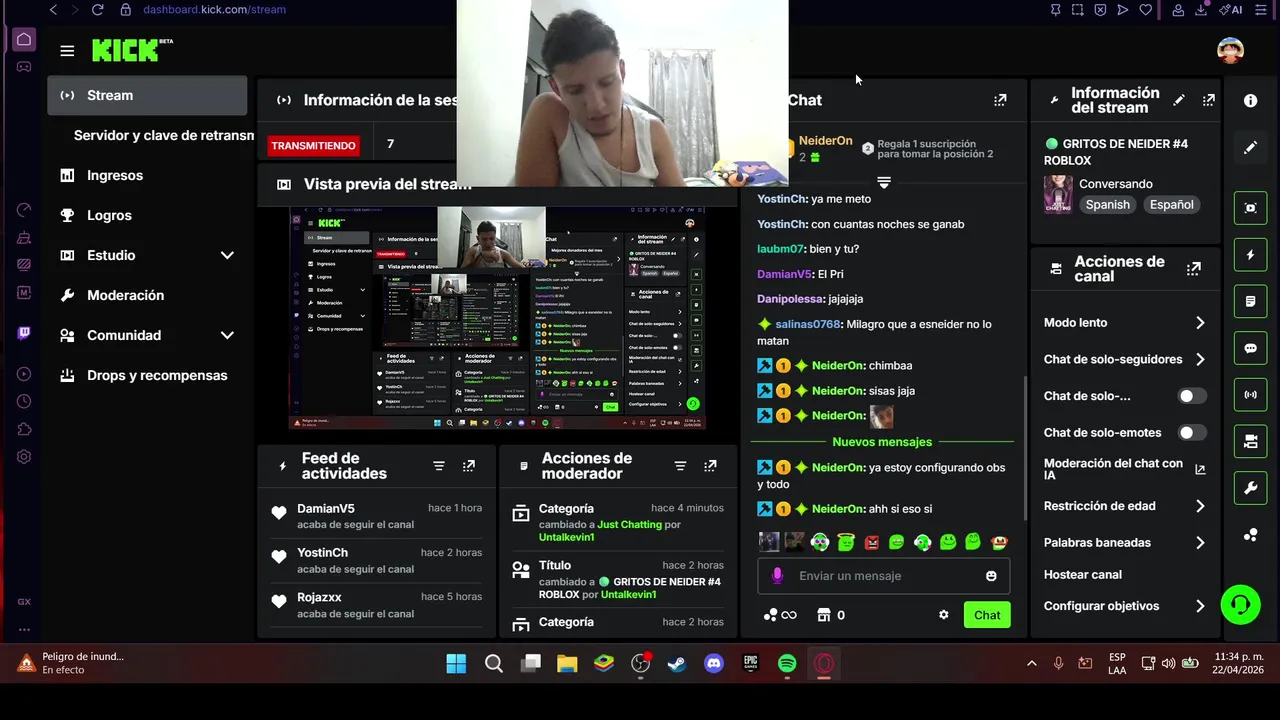The width and height of the screenshot is (1280, 720).
Task: Click the chat panel scrollbar
Action: [x=1024, y=447]
